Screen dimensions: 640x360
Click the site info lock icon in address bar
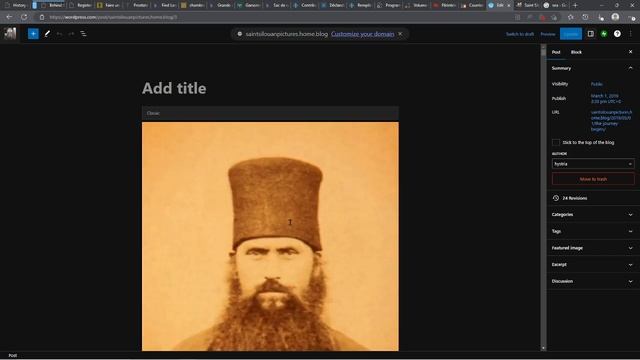[42, 17]
